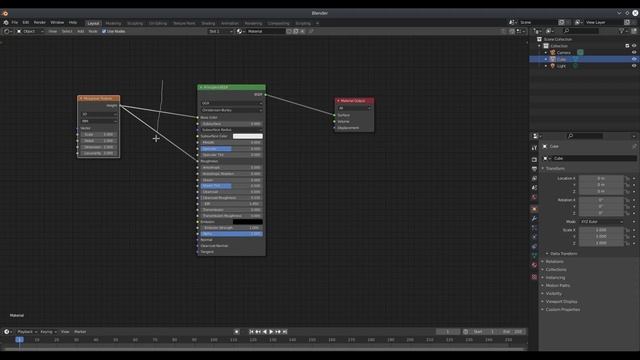
Task: Switch to the Shading workspace tab
Action: (x=208, y=23)
